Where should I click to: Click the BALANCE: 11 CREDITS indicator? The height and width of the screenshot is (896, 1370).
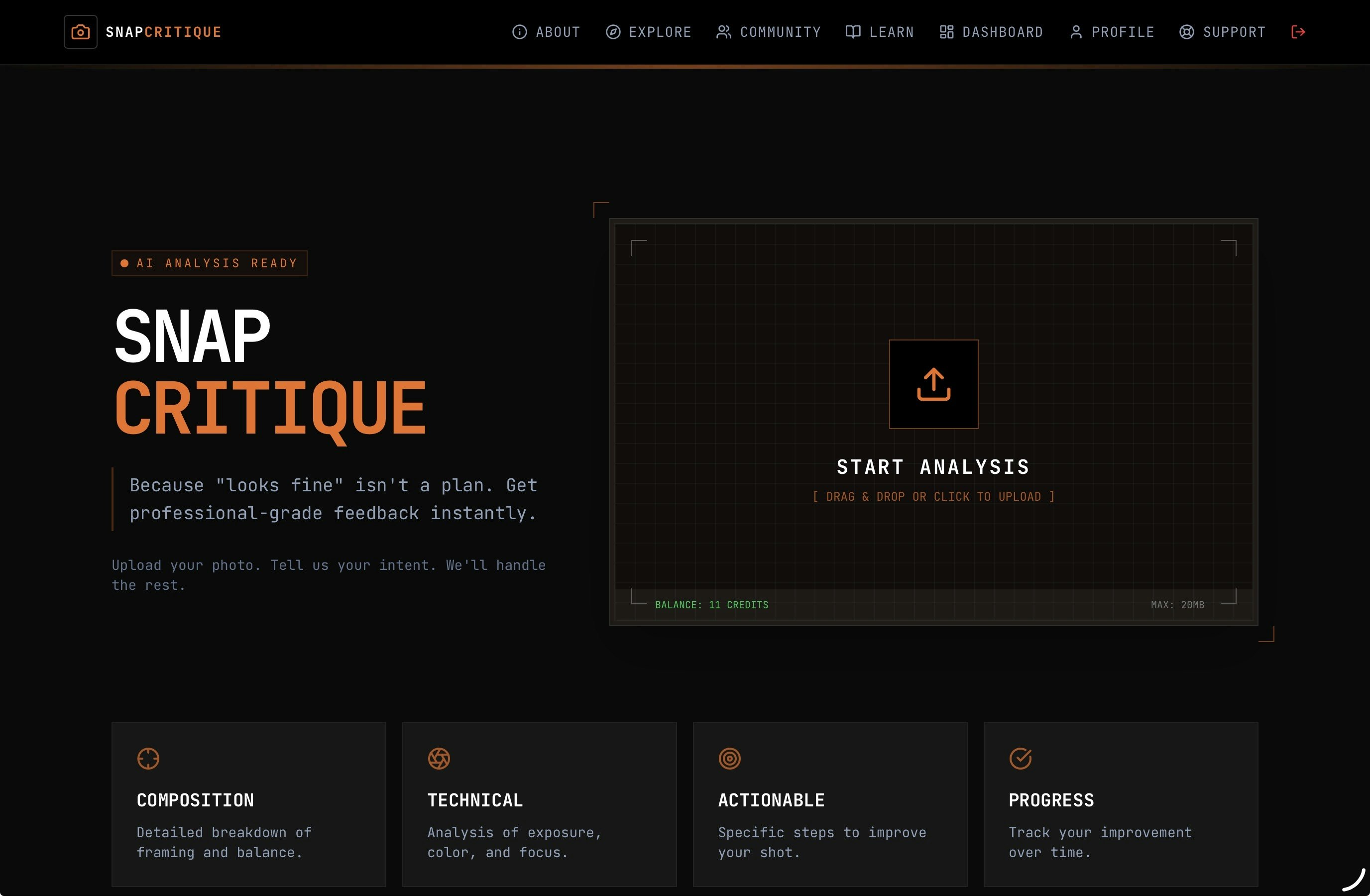click(711, 604)
